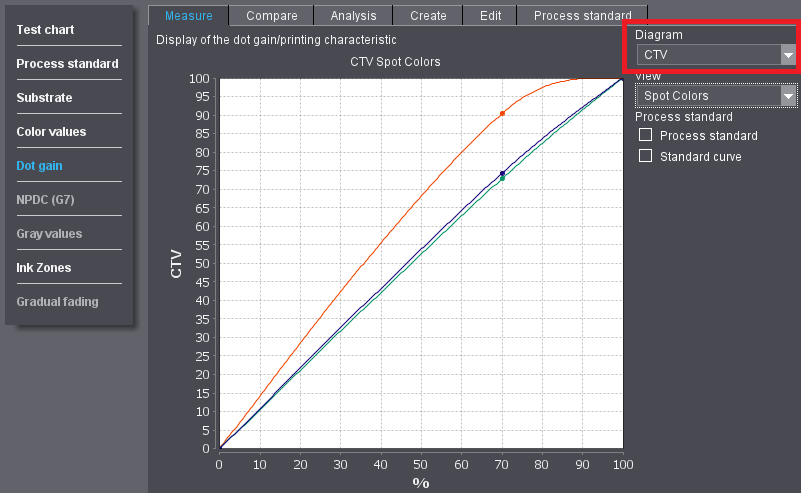Choose Substrate in the sidebar
The width and height of the screenshot is (801, 493).
(x=44, y=98)
